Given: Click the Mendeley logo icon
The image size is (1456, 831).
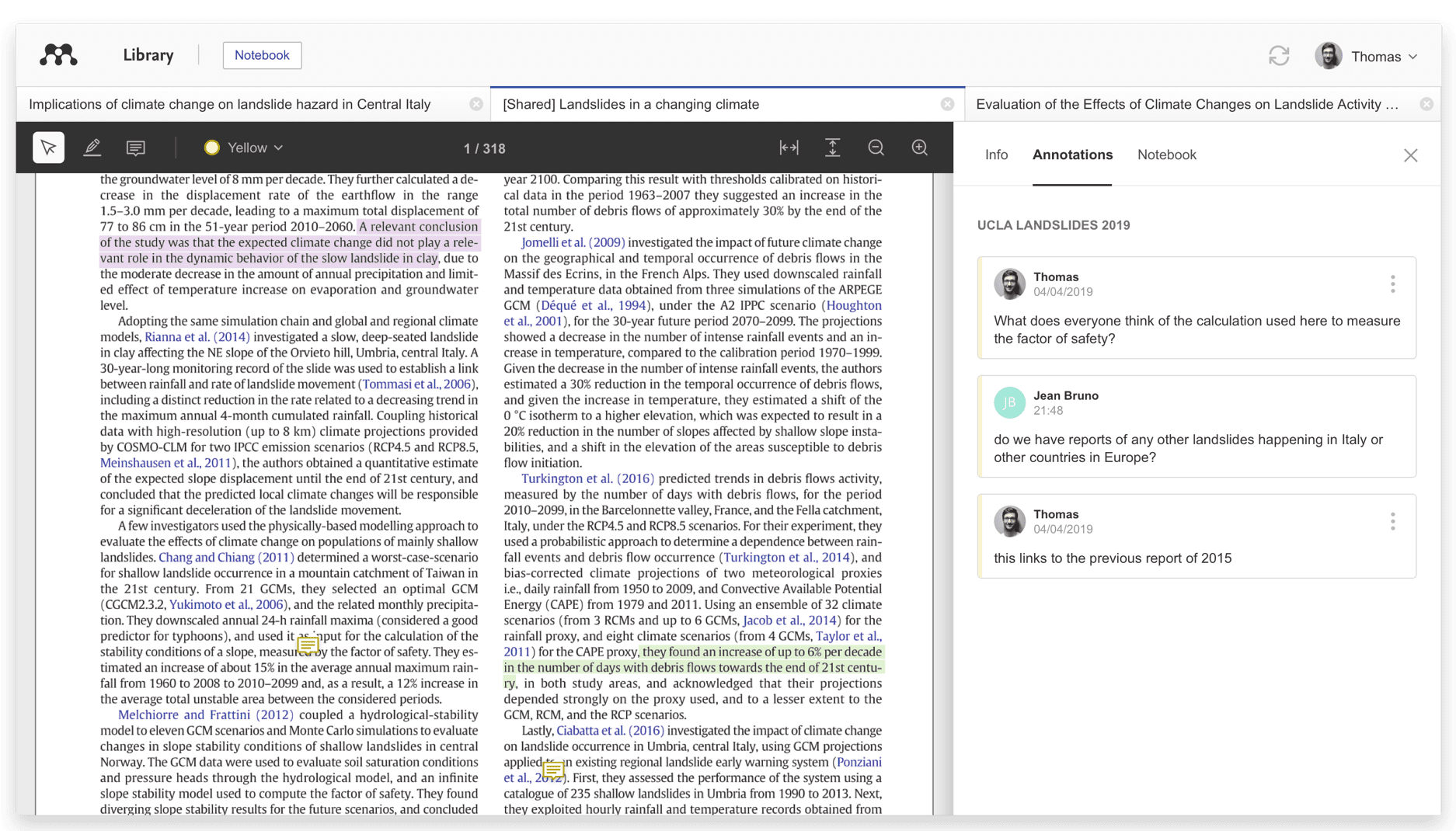Looking at the screenshot, I should coord(58,55).
